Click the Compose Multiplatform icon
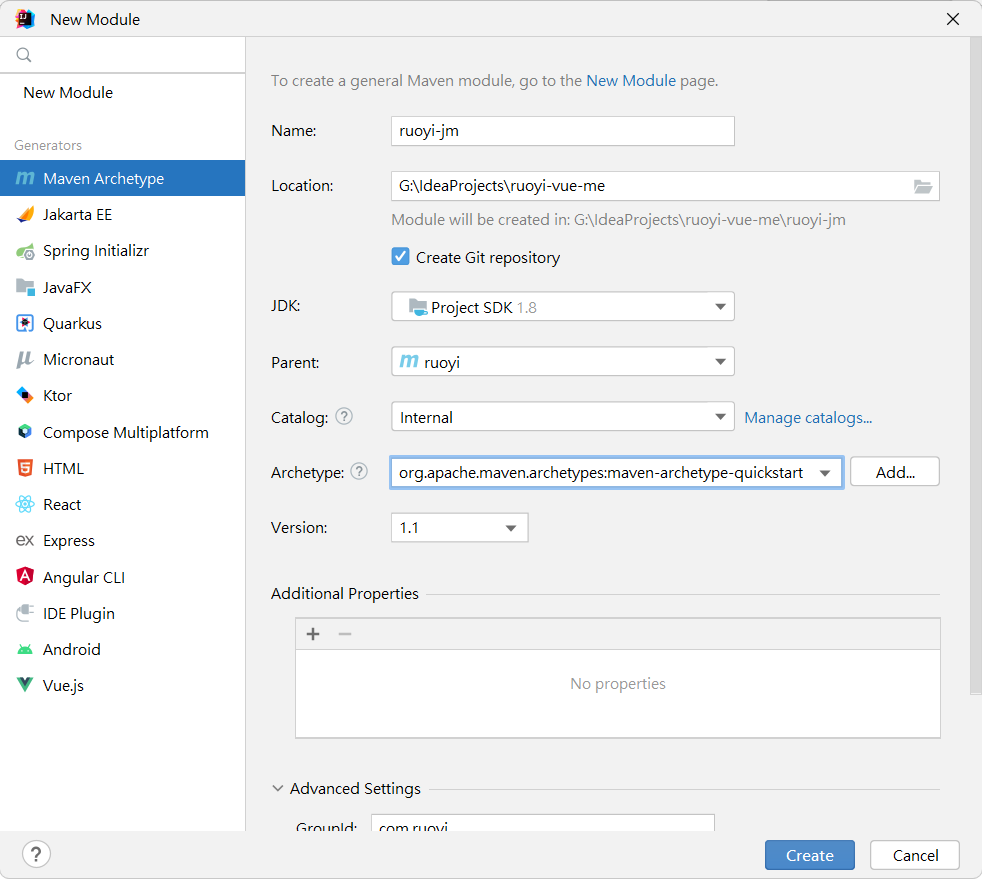 click(x=25, y=433)
